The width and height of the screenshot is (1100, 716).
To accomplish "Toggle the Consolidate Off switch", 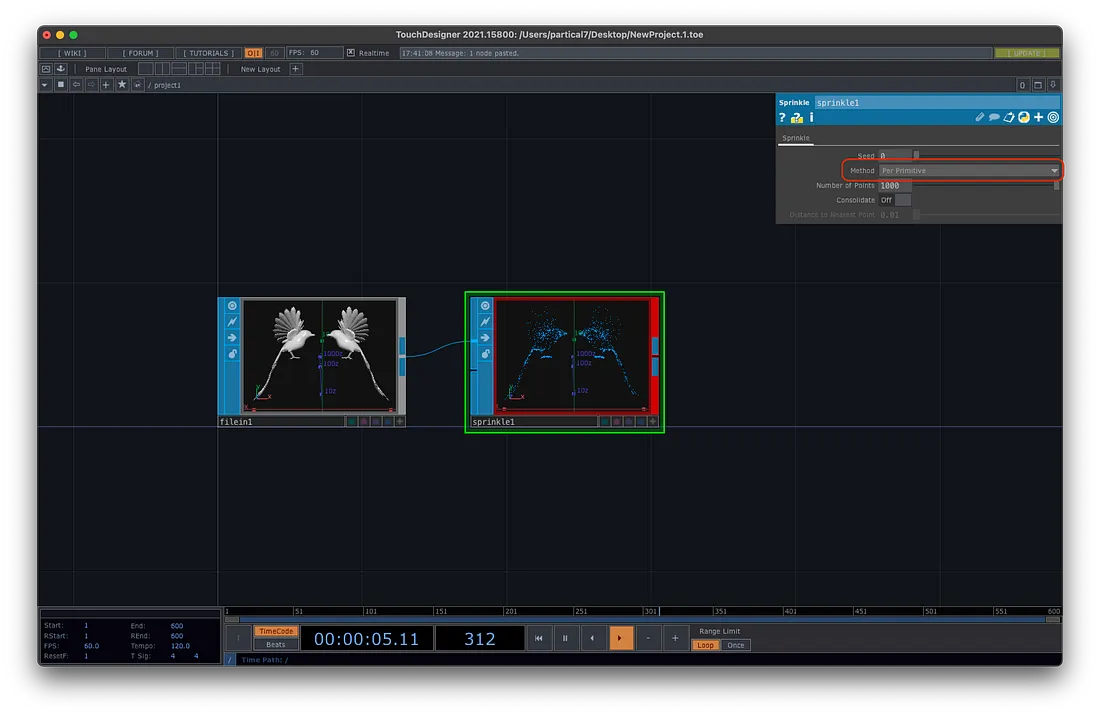I will 895,200.
